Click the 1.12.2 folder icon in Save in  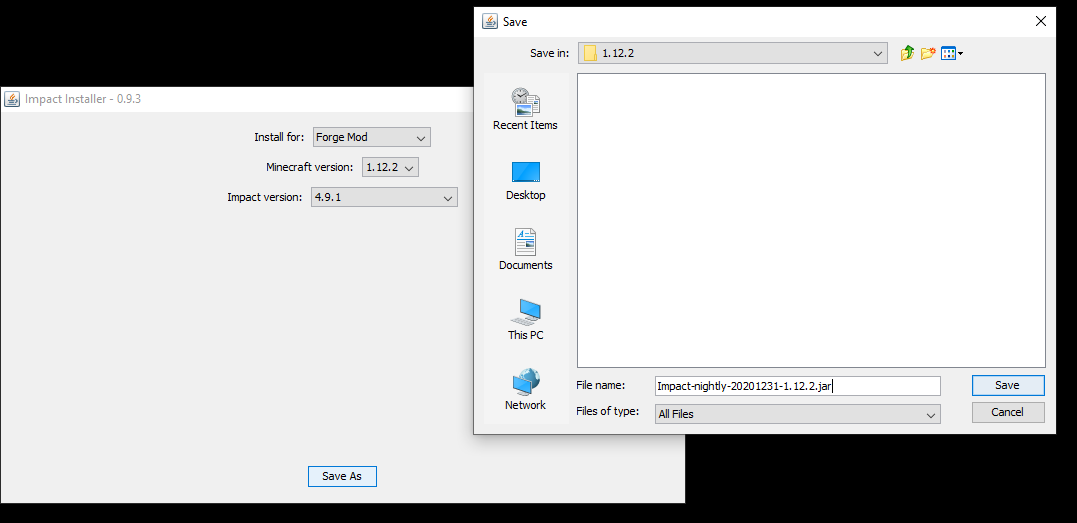tap(590, 53)
